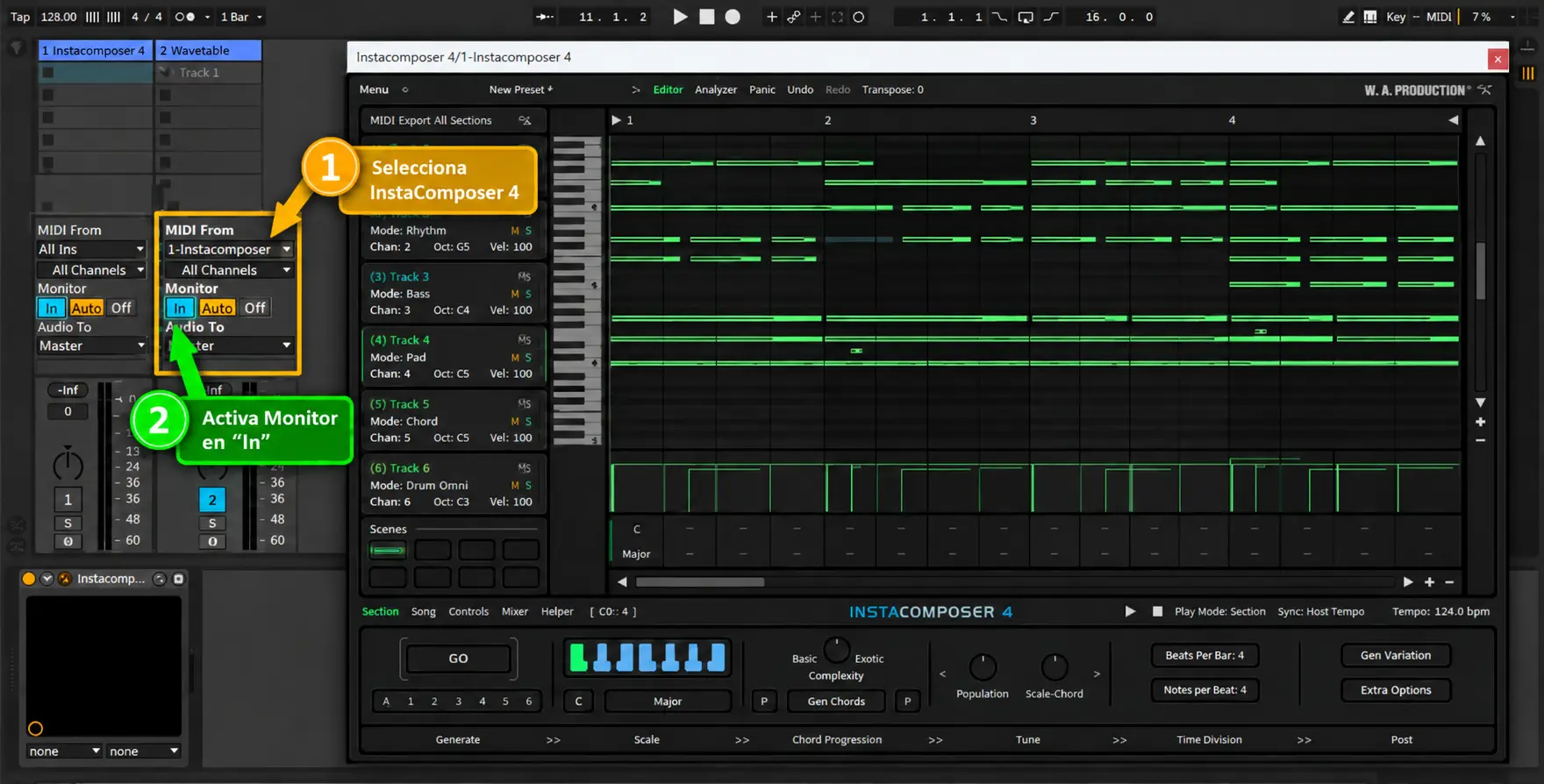Image resolution: width=1544 pixels, height=784 pixels.
Task: Play the InstaComposer section with the play button
Action: pos(1130,611)
